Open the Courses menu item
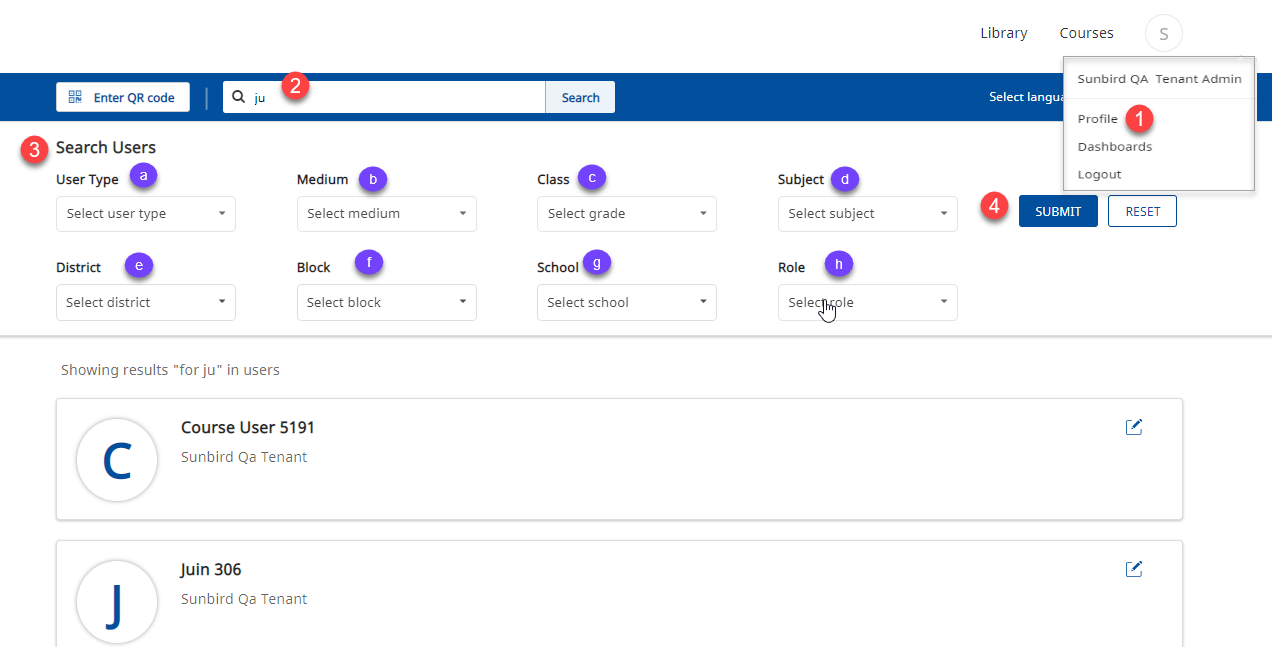 (x=1086, y=32)
